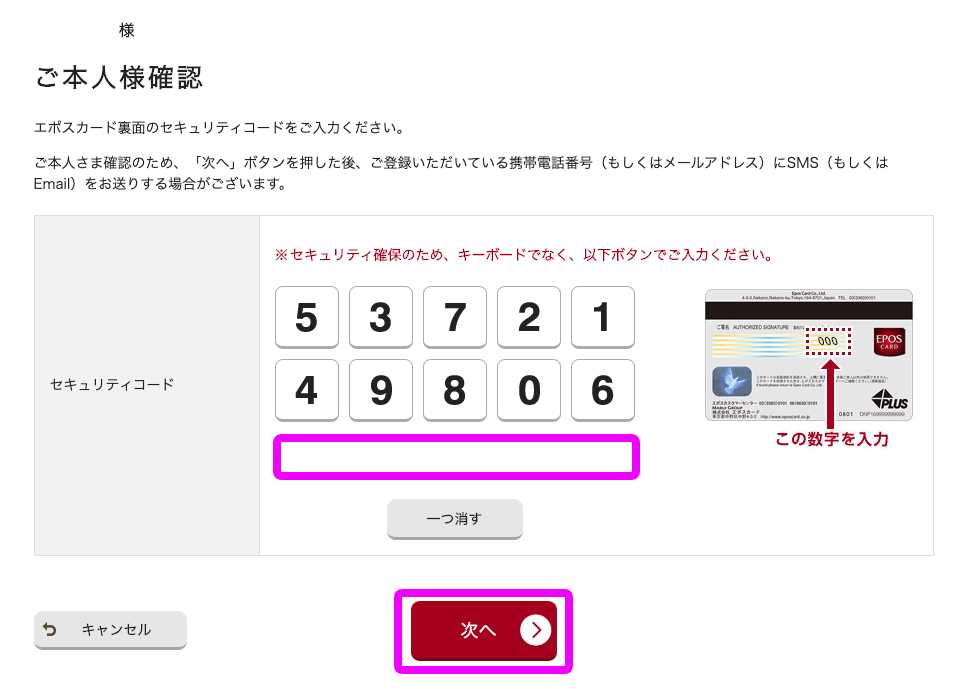Click the return arrow icon beside キャンセル

pyautogui.click(x=49, y=630)
